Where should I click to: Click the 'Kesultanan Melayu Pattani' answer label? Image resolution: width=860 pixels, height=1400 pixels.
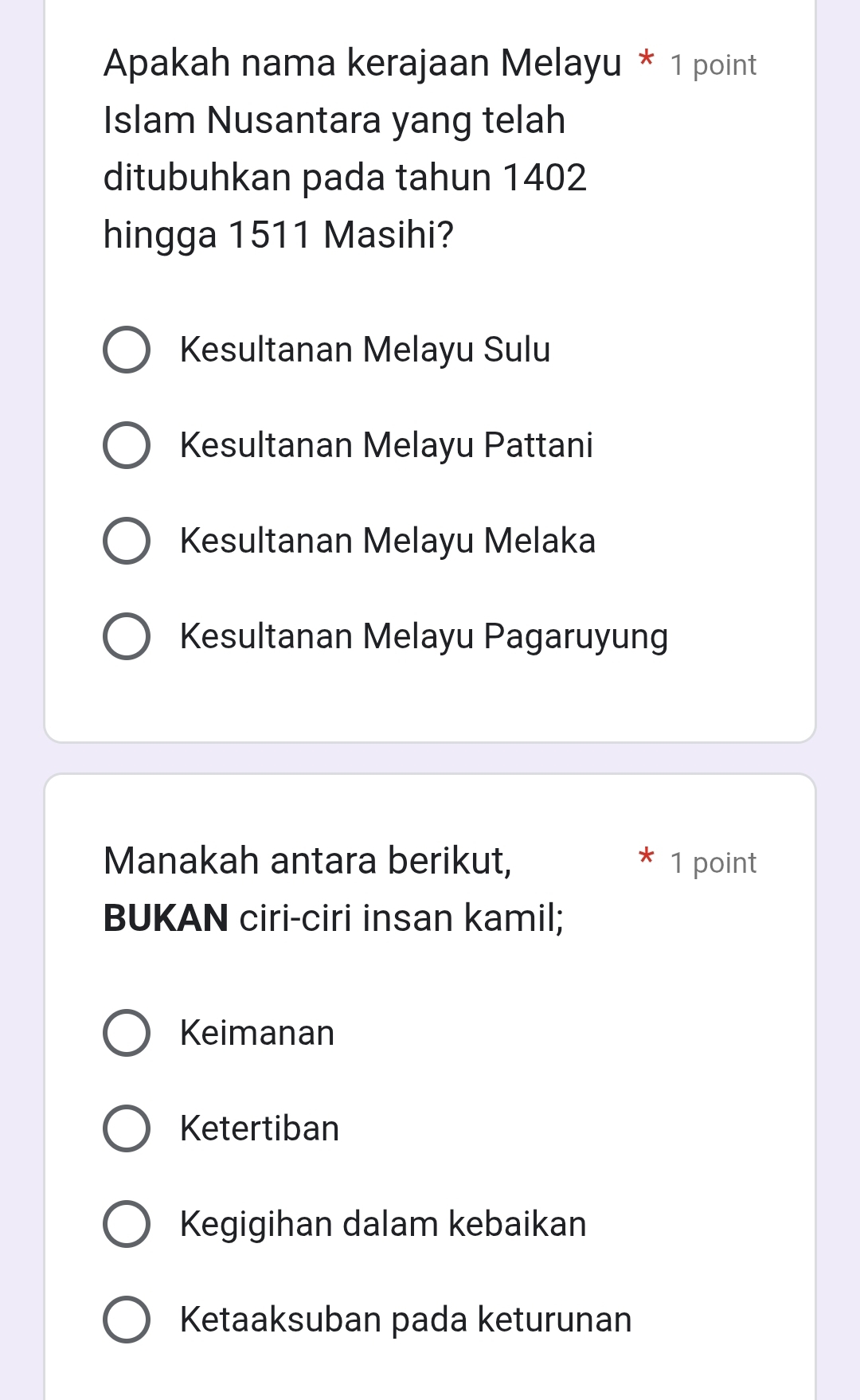[x=386, y=445]
